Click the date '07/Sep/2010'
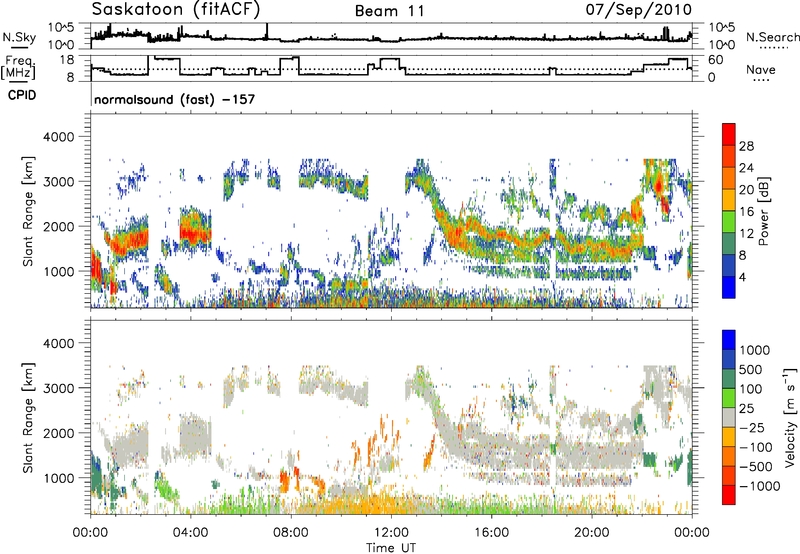This screenshot has width=800, height=554. [639, 9]
